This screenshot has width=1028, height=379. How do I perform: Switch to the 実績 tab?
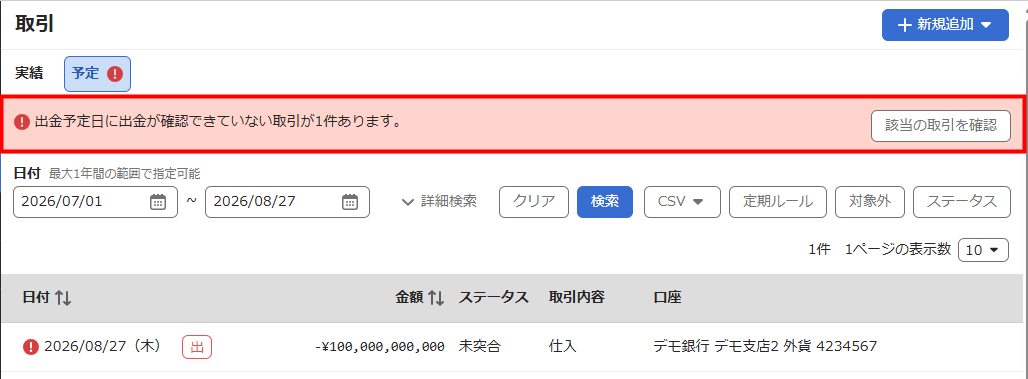tap(29, 73)
